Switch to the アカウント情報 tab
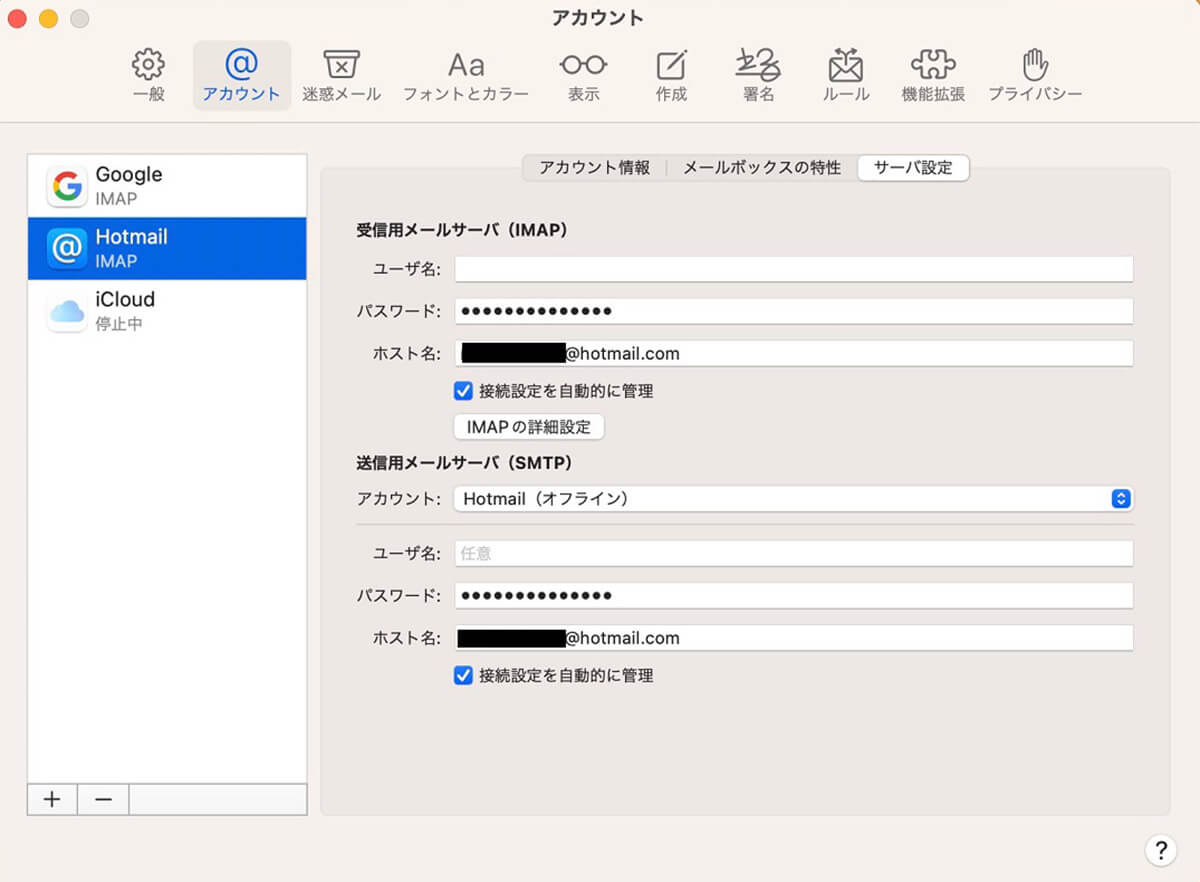The image size is (1200, 882). click(x=594, y=168)
